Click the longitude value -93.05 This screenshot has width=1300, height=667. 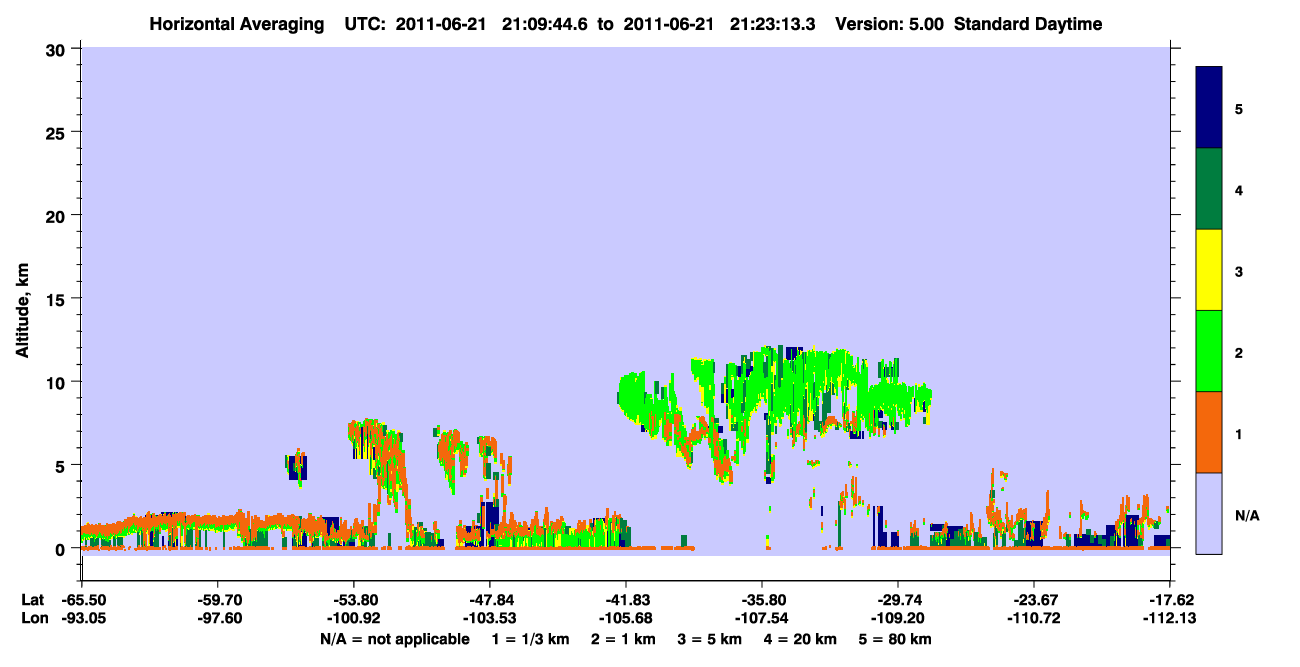(x=82, y=618)
